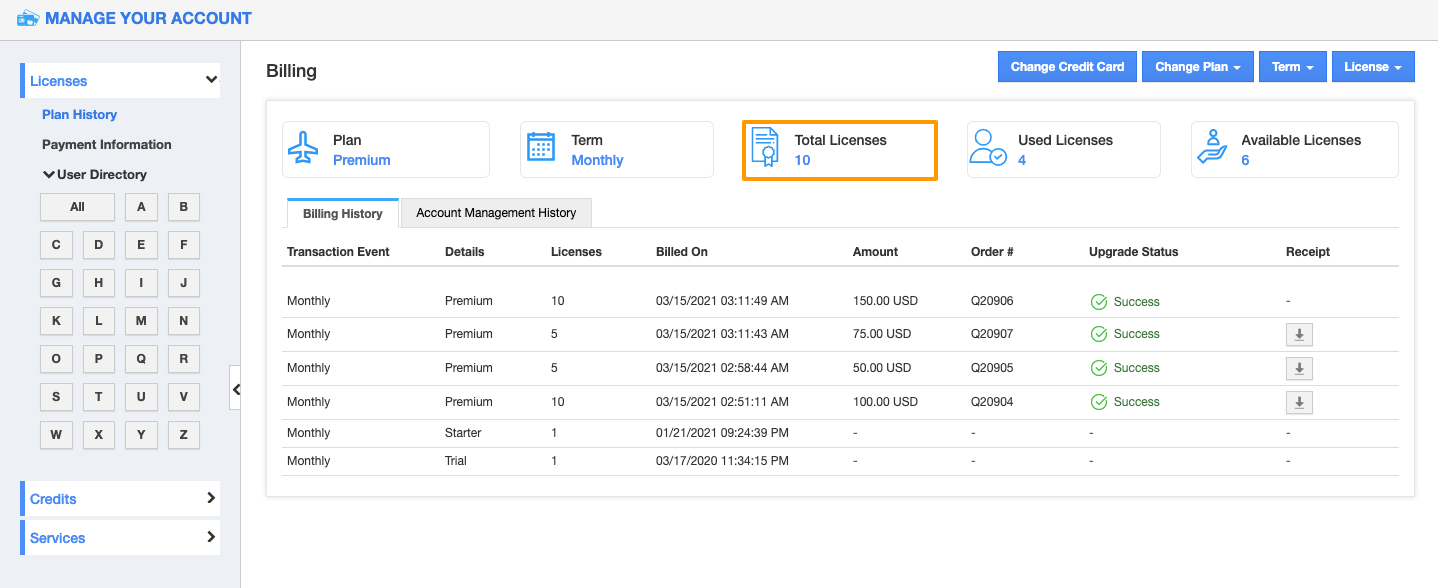The image size is (1438, 588).
Task: Open Payment Information in sidebar
Action: 107,145
